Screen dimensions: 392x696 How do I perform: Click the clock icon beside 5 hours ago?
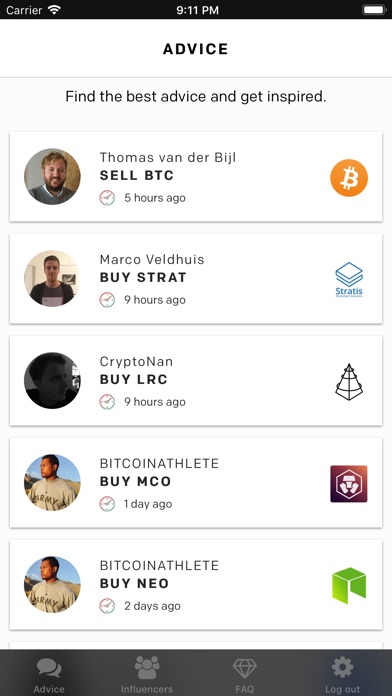click(x=107, y=198)
